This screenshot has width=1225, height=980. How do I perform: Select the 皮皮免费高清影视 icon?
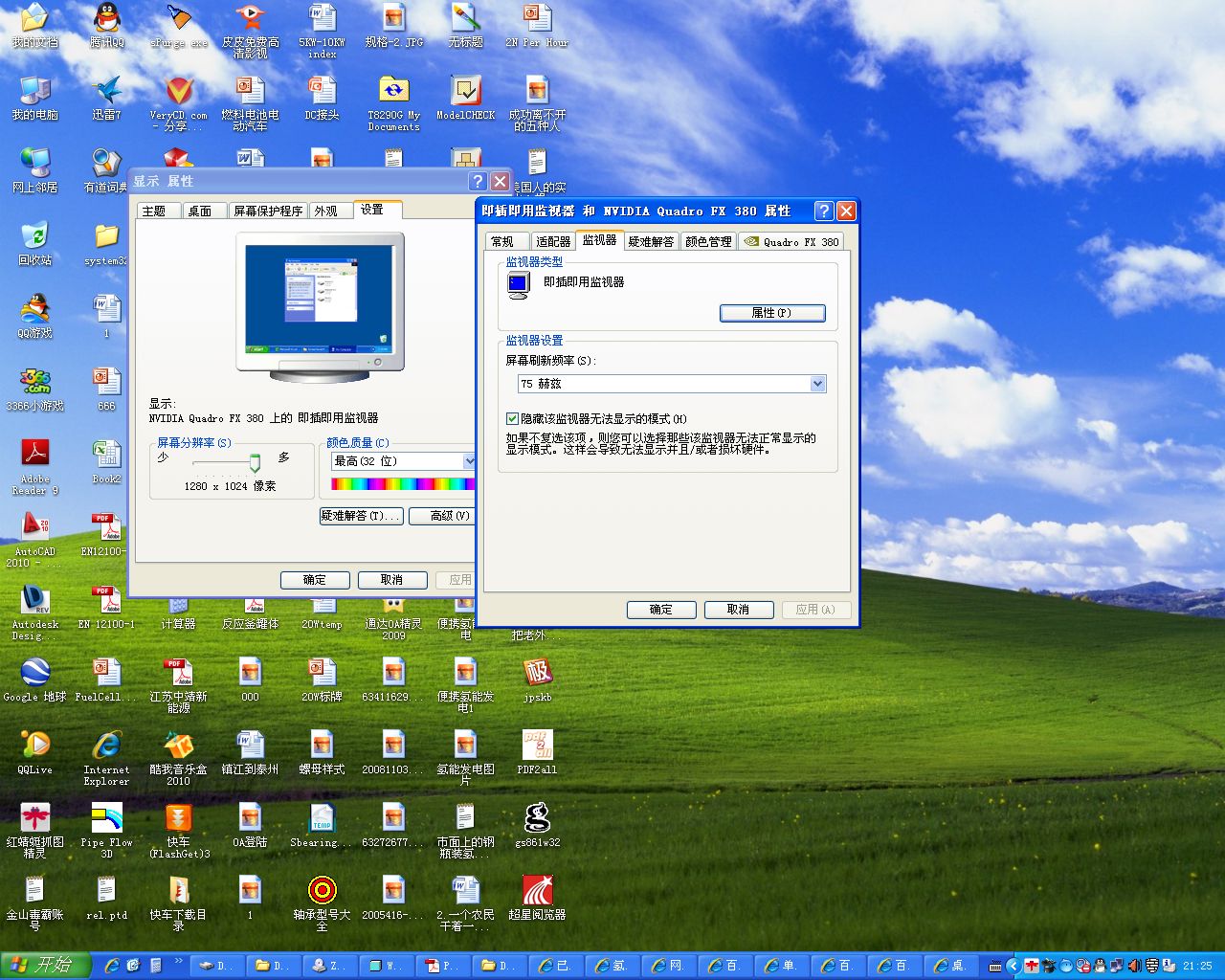pyautogui.click(x=250, y=31)
